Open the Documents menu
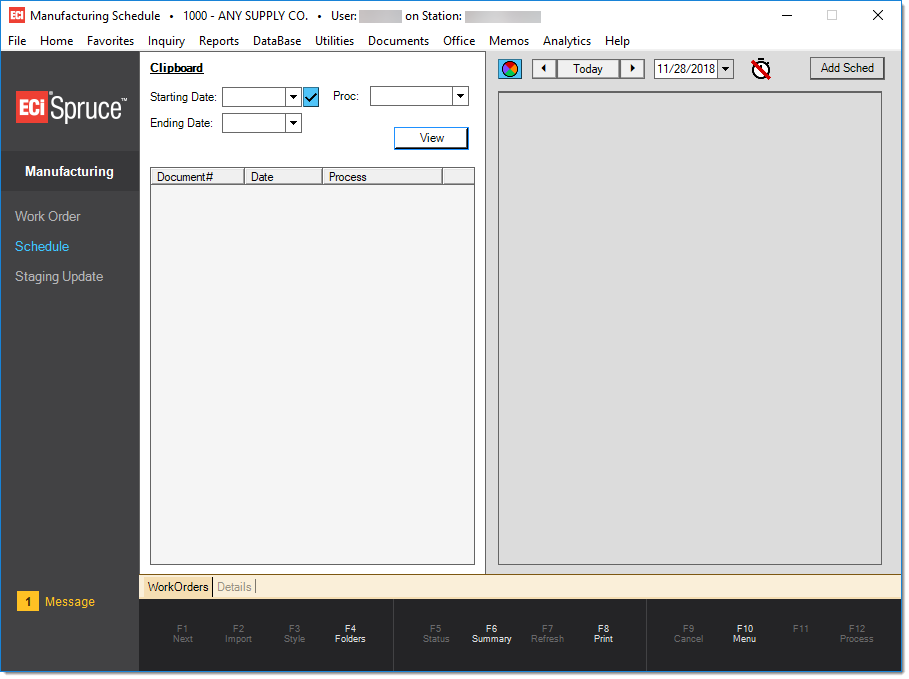The height and width of the screenshot is (679, 909). coord(398,41)
